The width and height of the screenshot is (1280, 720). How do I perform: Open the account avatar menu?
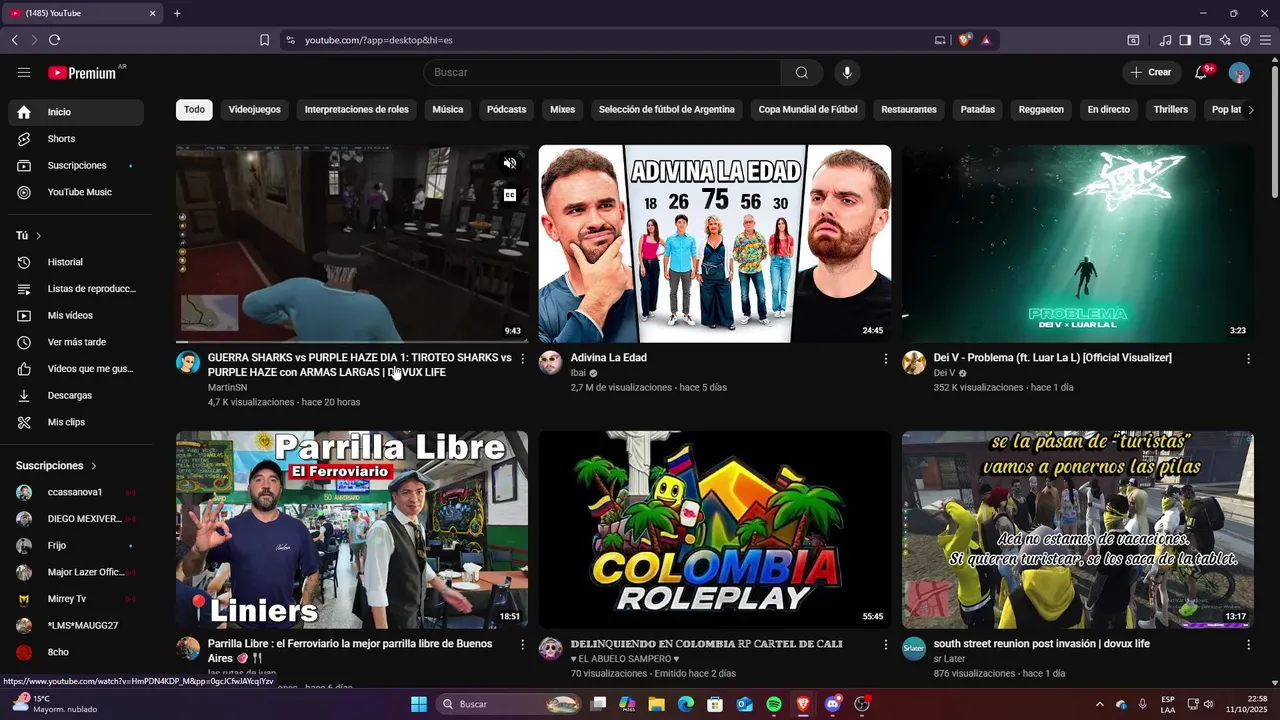pos(1239,72)
